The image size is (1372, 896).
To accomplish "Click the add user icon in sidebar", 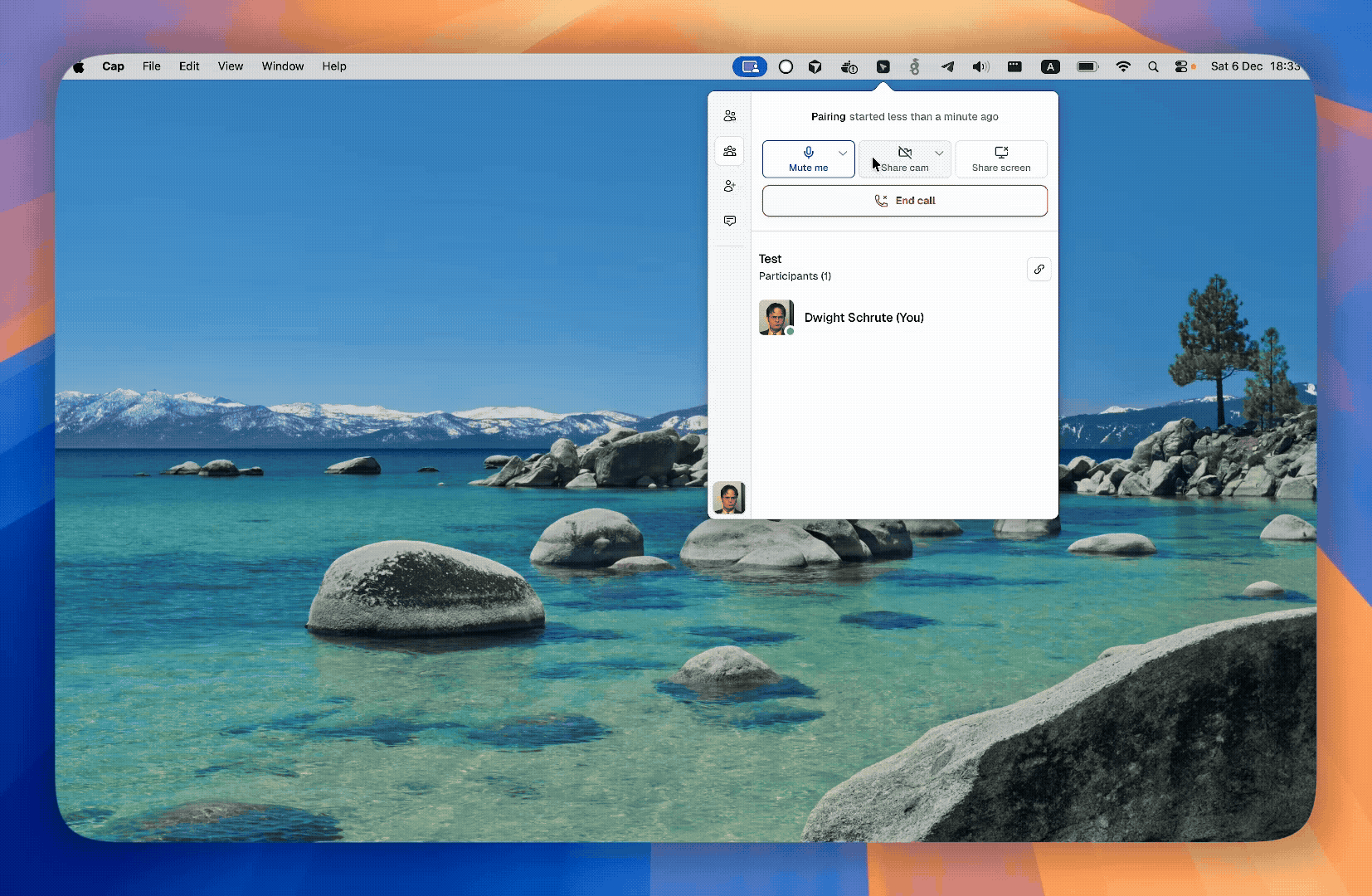I will point(729,186).
